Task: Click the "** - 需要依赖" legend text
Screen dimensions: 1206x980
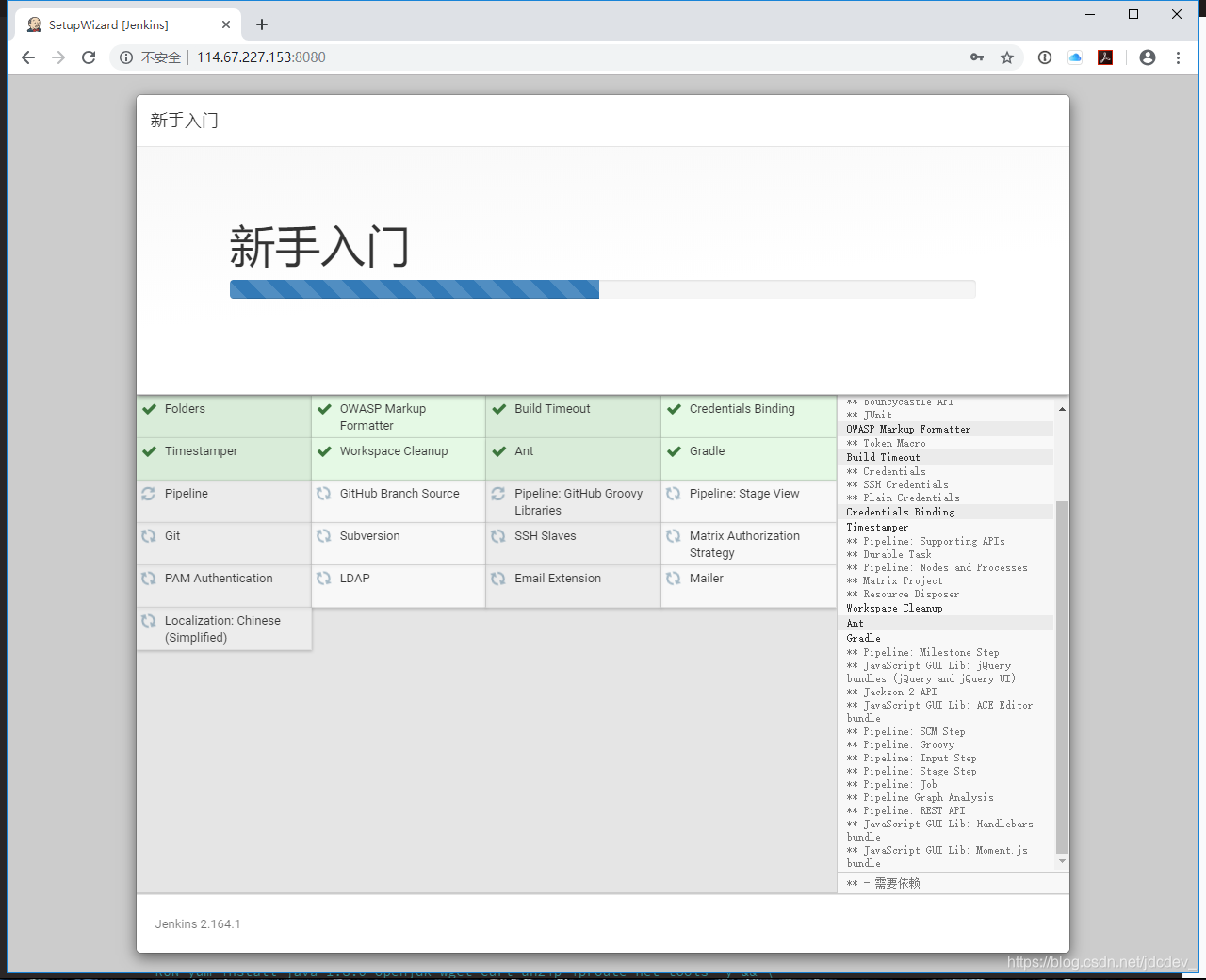Action: 883,883
